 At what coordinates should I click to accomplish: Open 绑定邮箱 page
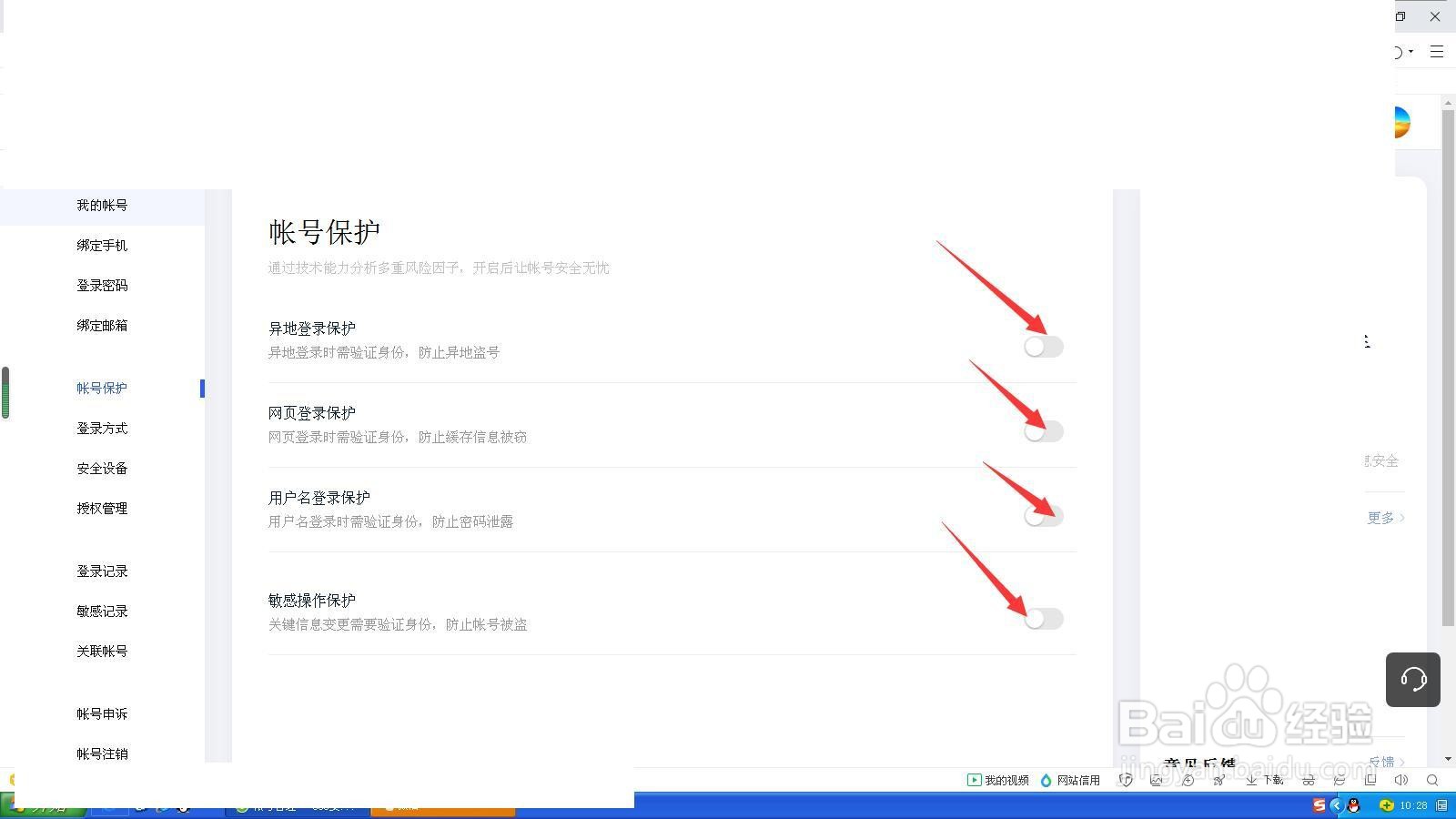[x=102, y=326]
